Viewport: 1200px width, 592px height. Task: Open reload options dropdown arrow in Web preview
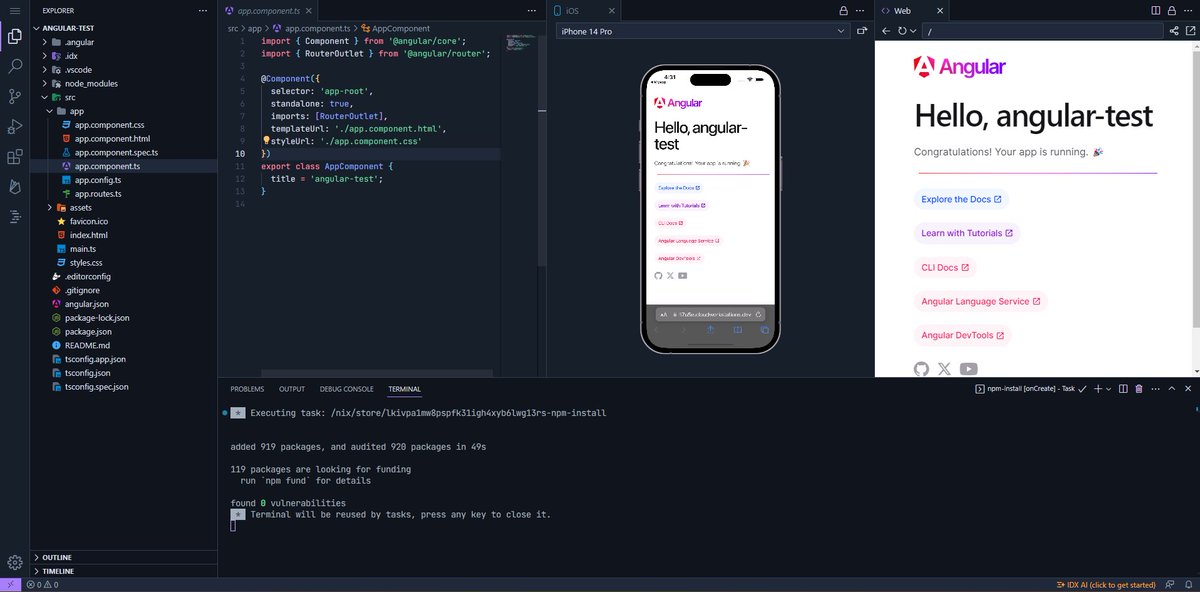coord(912,31)
